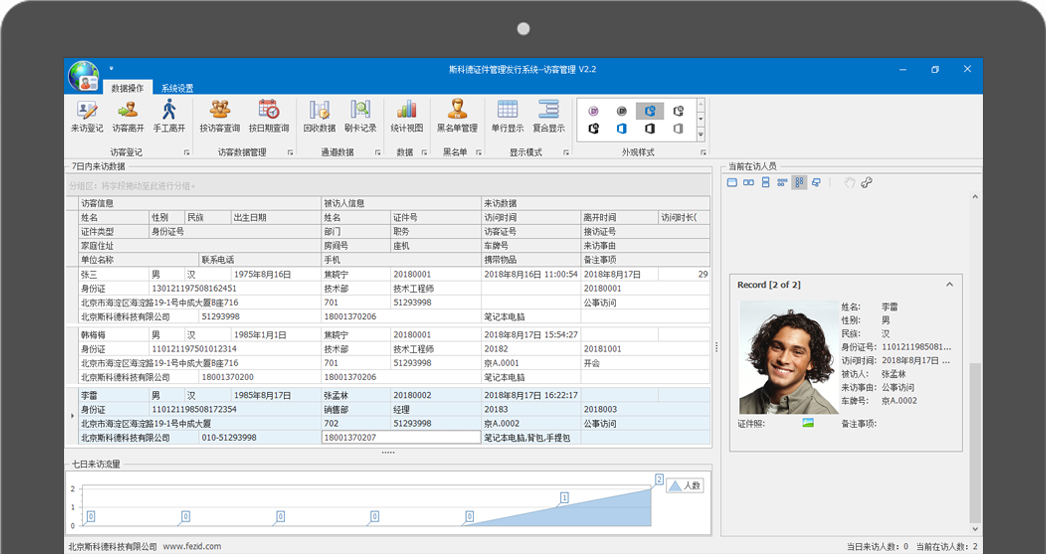Click chart data label showing 2
Image resolution: width=1046 pixels, height=554 pixels.
[x=659, y=479]
